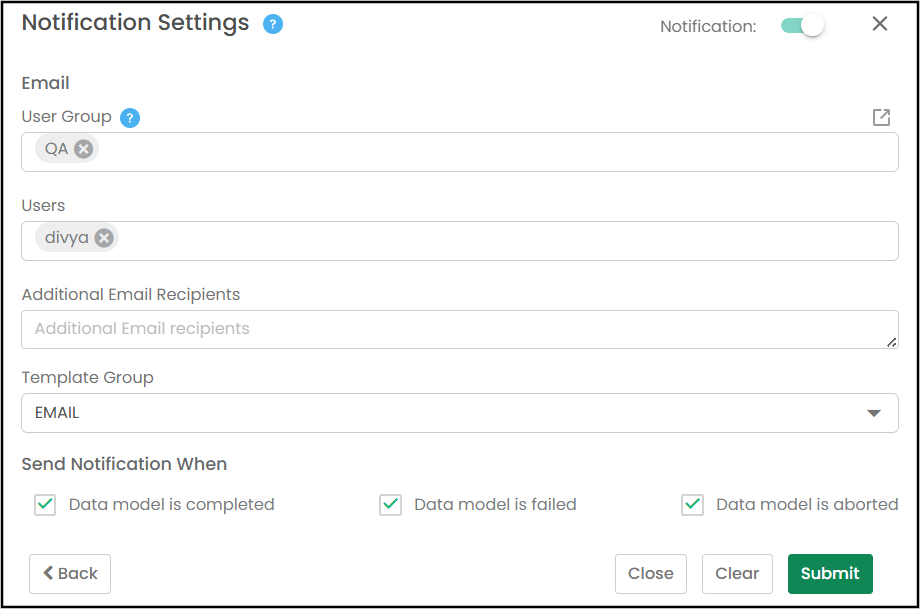Click the help icon beside Notification Settings title

273,24
